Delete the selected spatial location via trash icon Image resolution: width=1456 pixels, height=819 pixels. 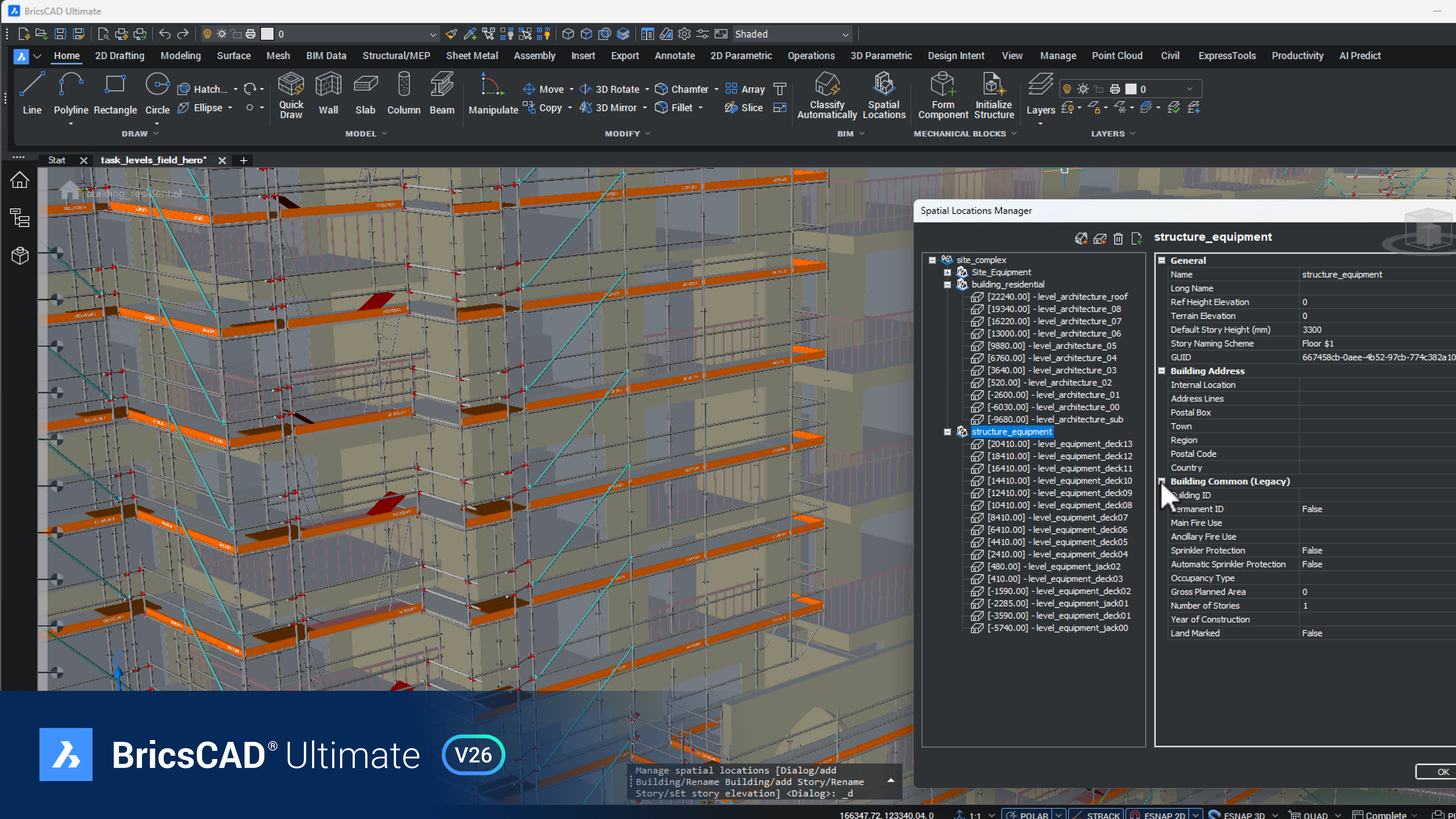[1118, 238]
